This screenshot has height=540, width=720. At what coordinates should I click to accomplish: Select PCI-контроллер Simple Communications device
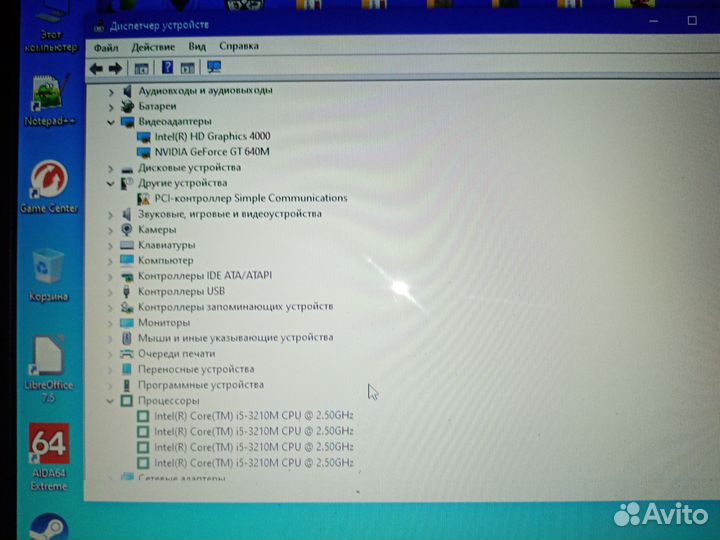[x=242, y=198]
